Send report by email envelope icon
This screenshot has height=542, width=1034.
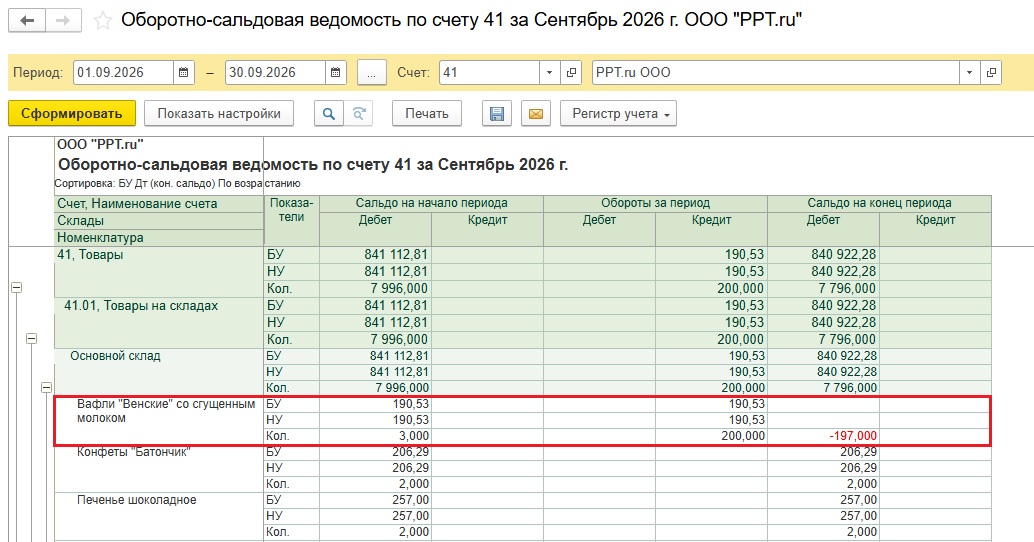536,113
